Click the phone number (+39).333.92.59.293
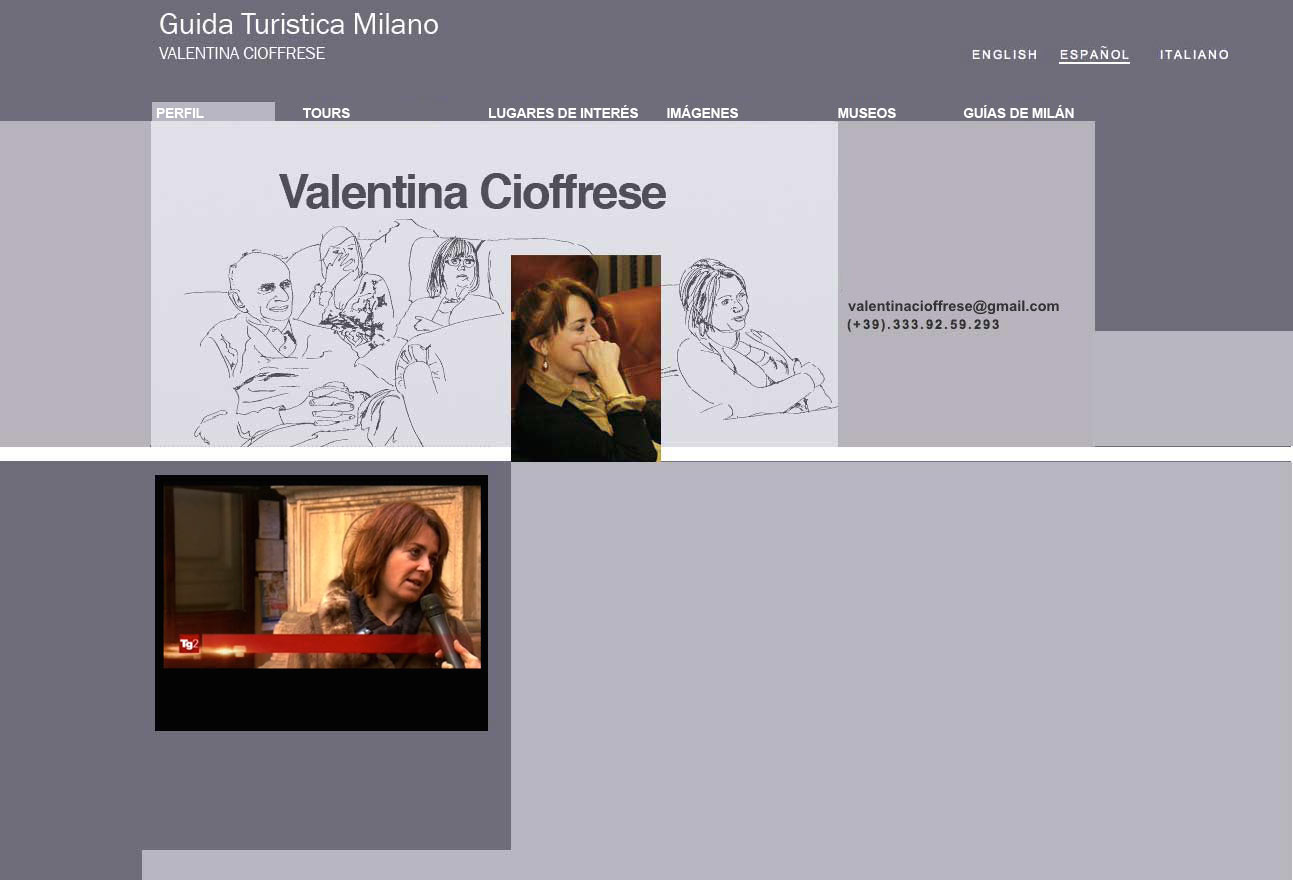 (x=923, y=325)
